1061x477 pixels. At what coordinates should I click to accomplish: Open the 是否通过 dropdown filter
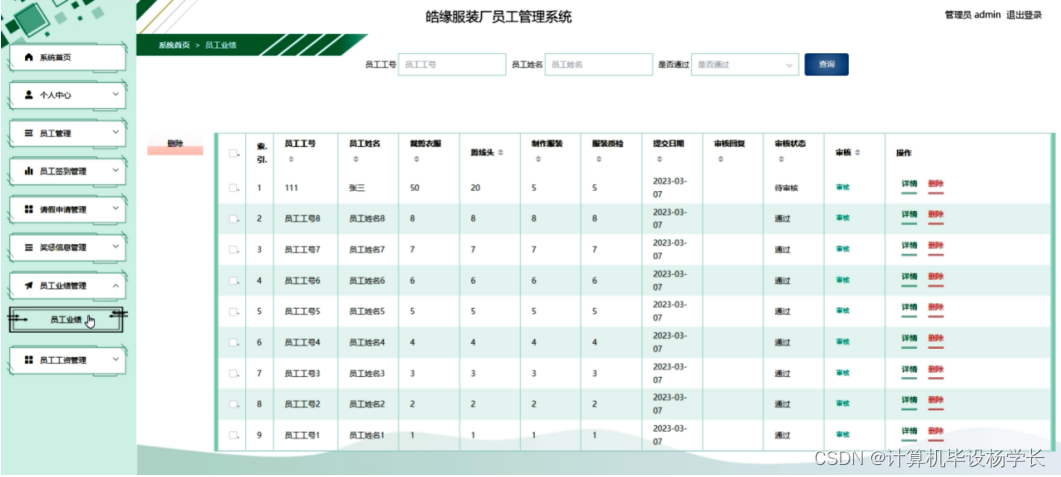tap(744, 65)
